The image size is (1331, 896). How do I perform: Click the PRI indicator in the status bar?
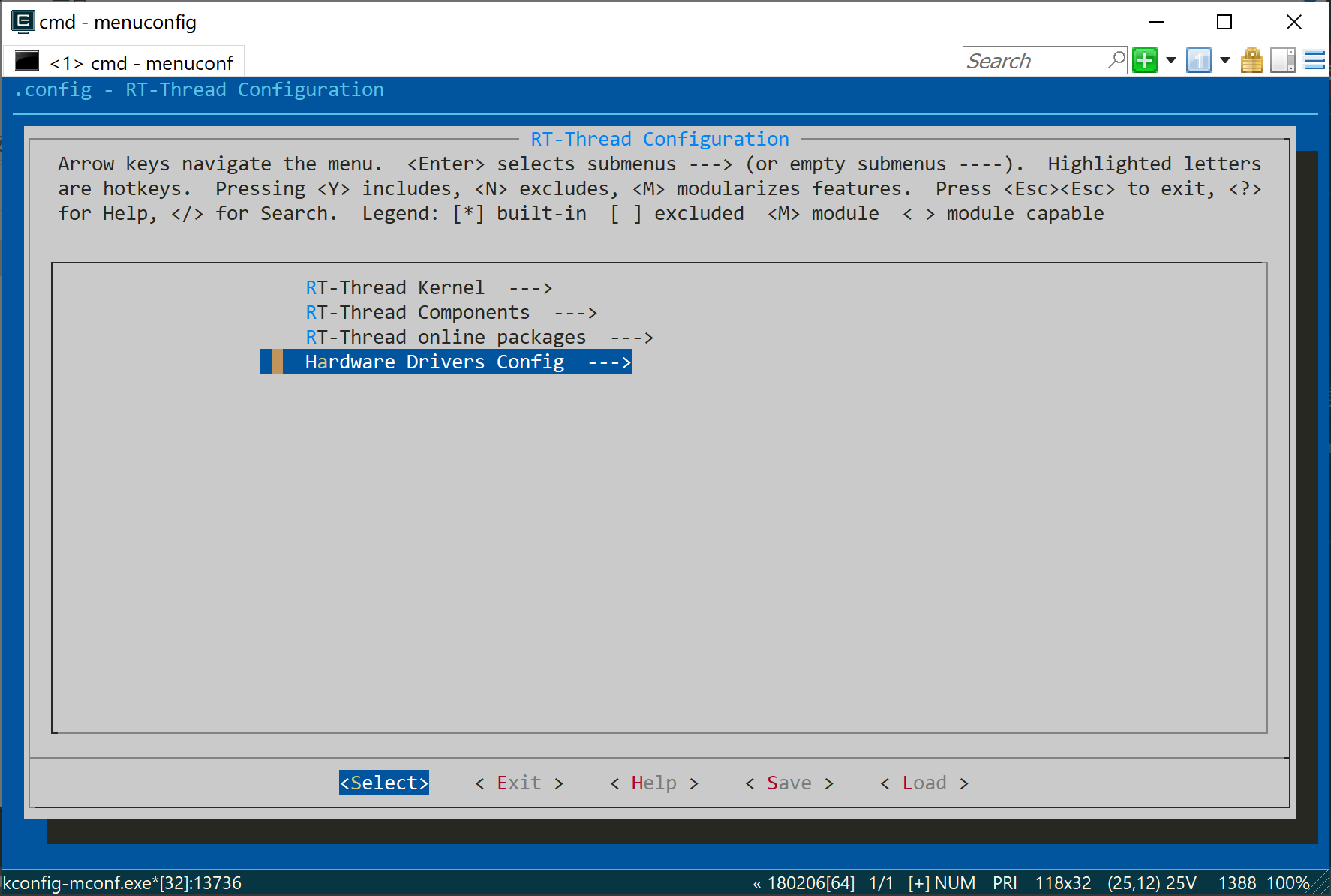point(1005,883)
